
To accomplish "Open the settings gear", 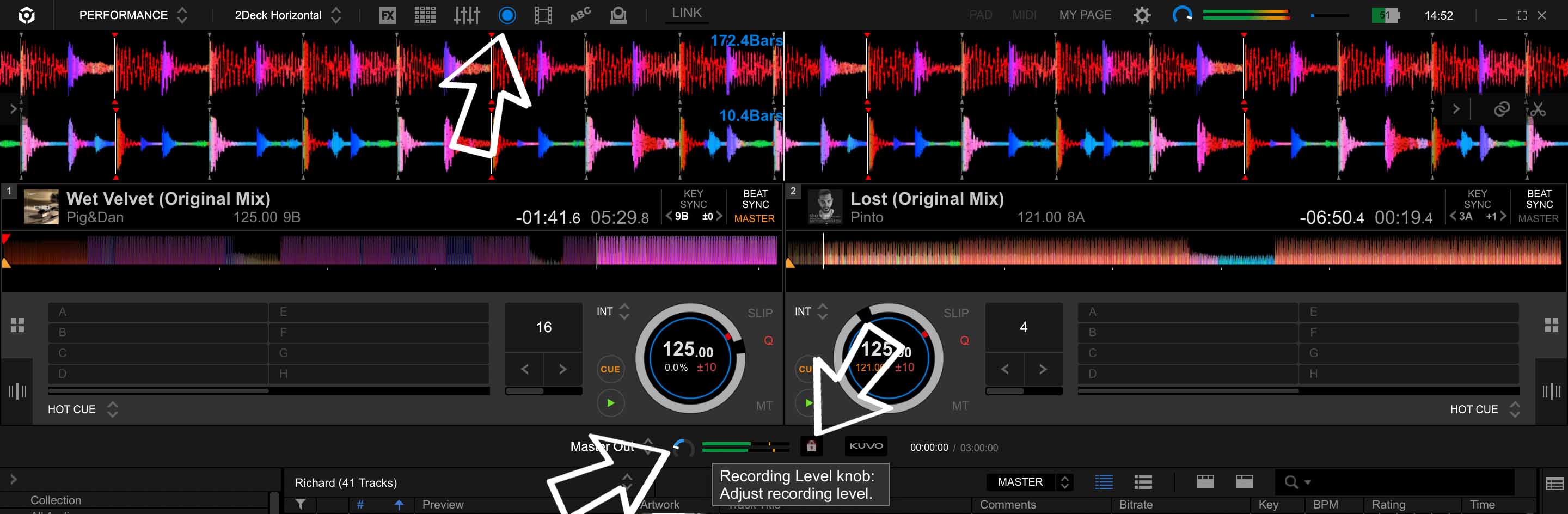I will (1142, 15).
